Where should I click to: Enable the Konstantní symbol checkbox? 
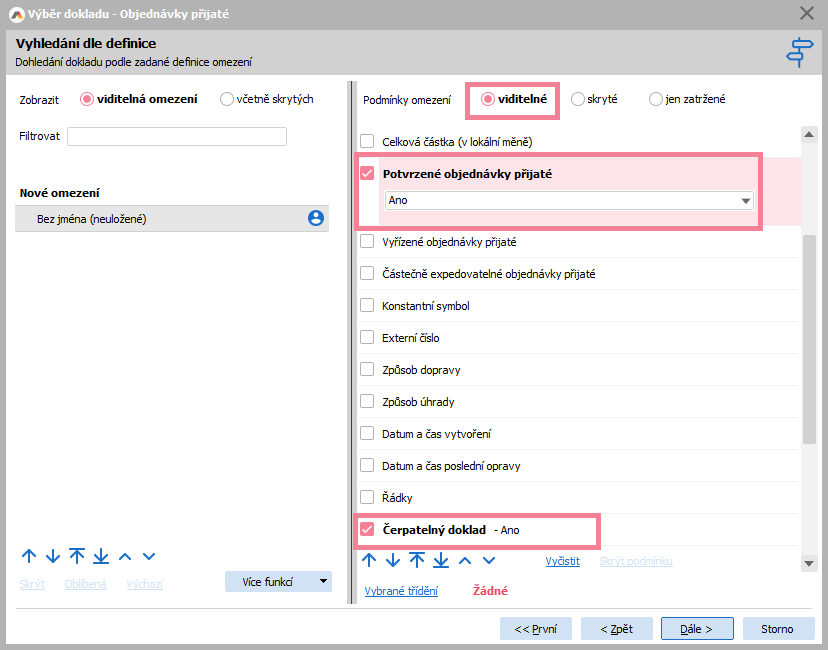[x=367, y=306]
